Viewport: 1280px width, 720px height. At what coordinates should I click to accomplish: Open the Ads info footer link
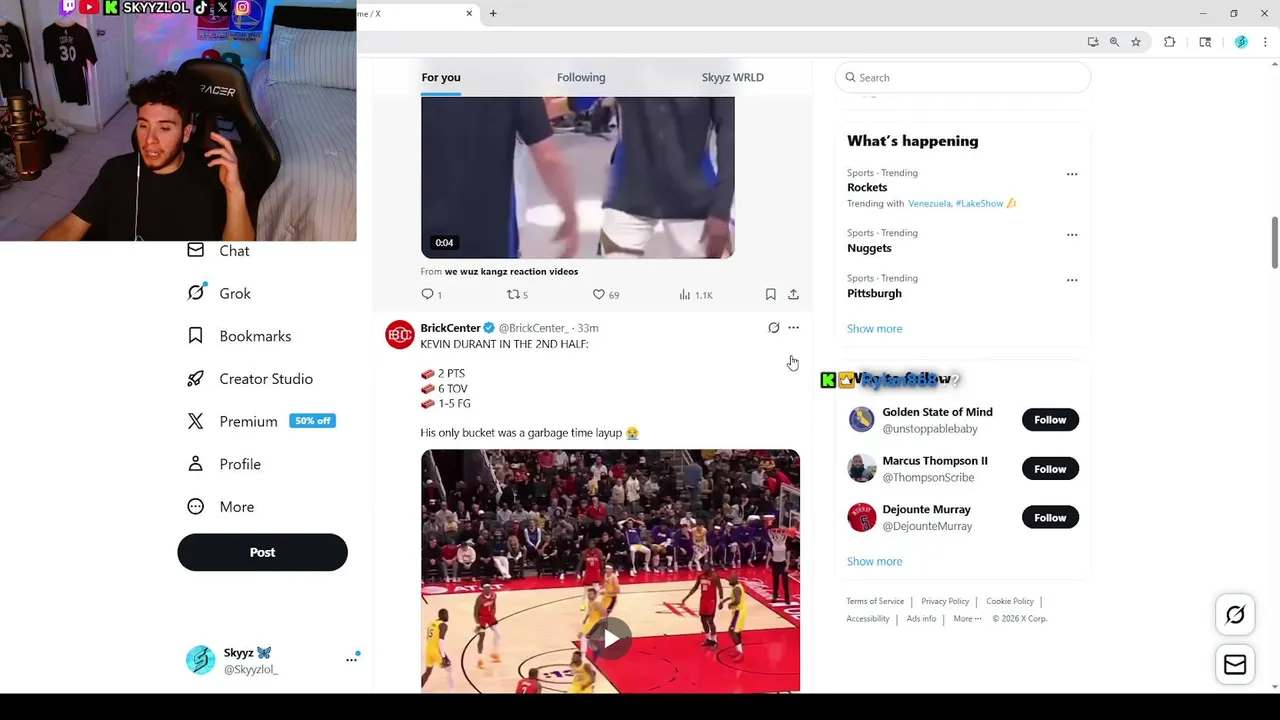[922, 618]
